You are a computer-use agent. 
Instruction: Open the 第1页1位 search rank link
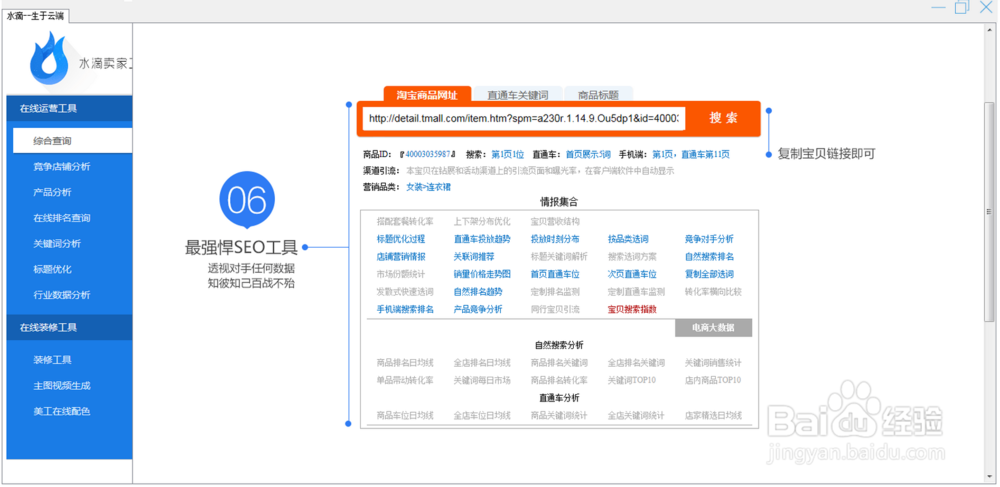(x=507, y=154)
